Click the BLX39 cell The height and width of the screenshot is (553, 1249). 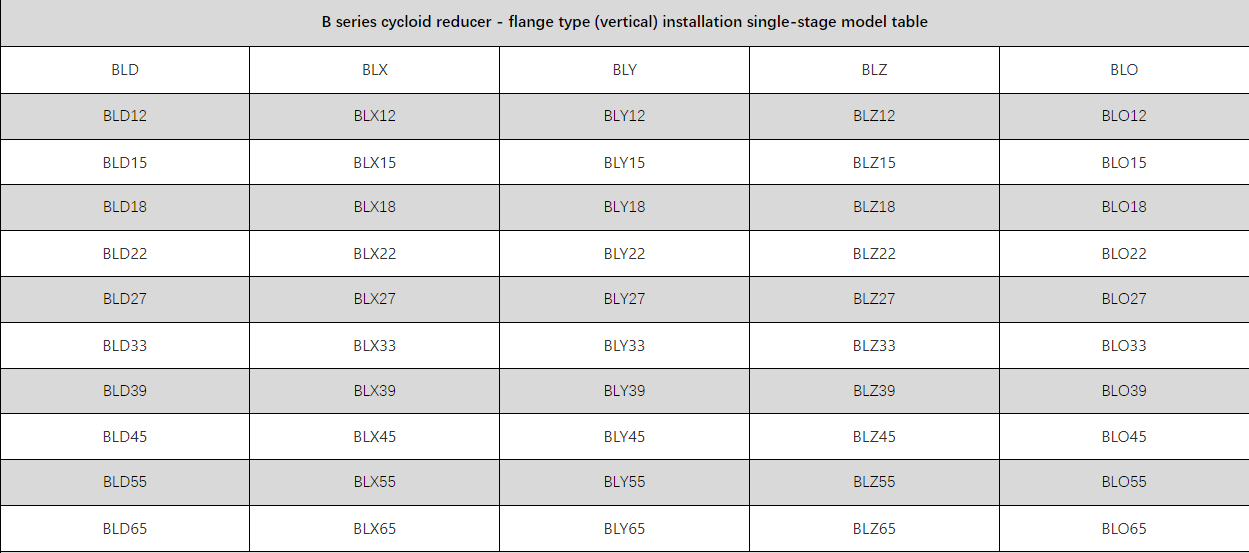375,391
